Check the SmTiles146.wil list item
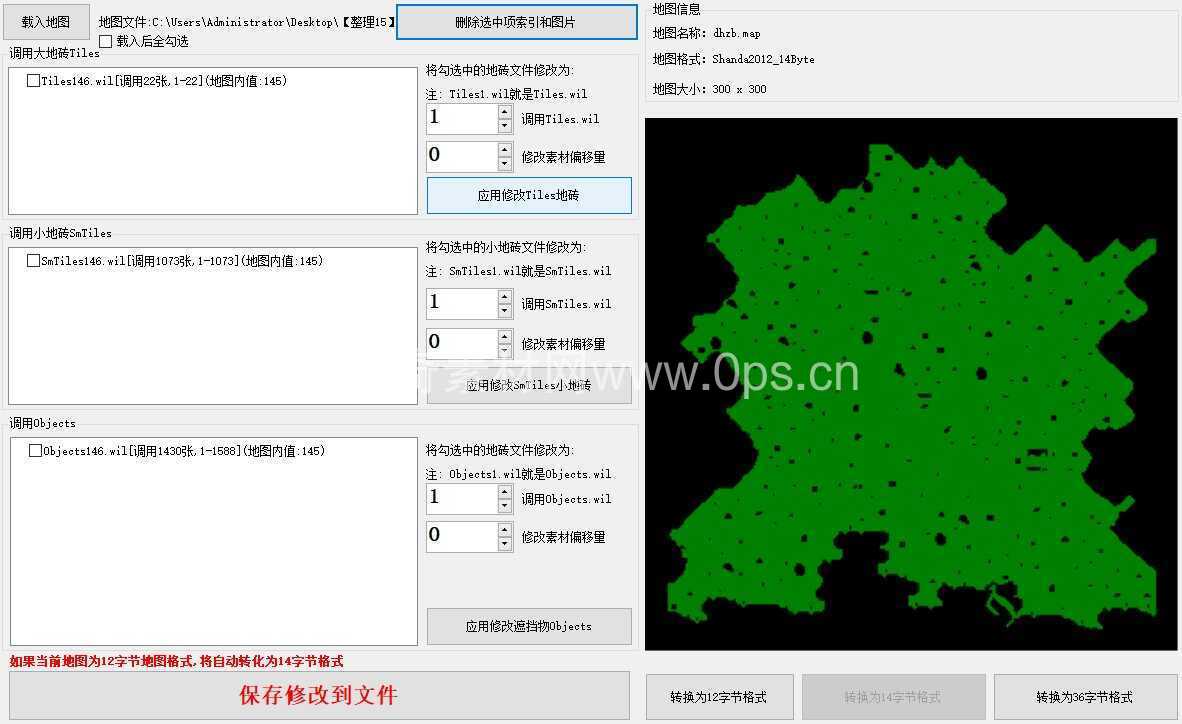This screenshot has width=1182, height=724. 34,261
